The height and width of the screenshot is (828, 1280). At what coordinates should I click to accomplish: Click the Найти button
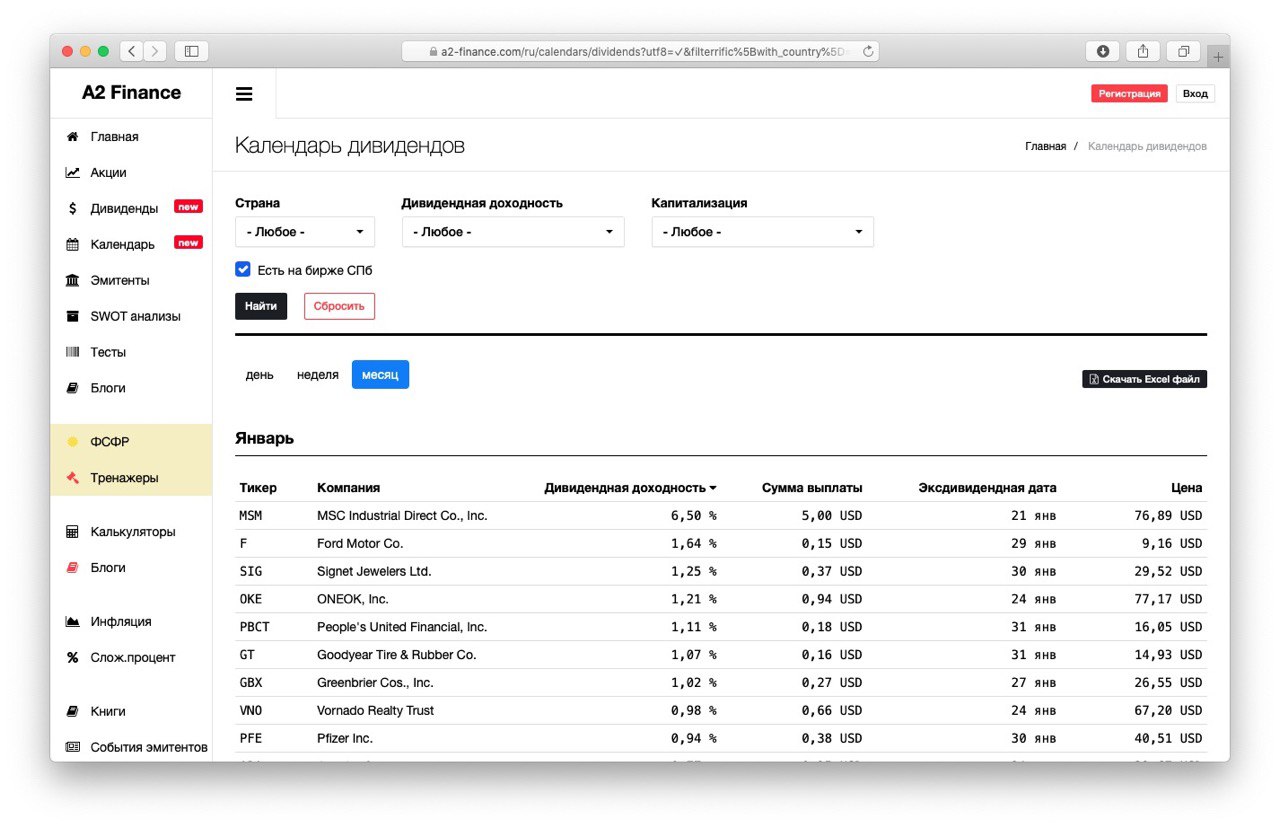click(x=261, y=306)
